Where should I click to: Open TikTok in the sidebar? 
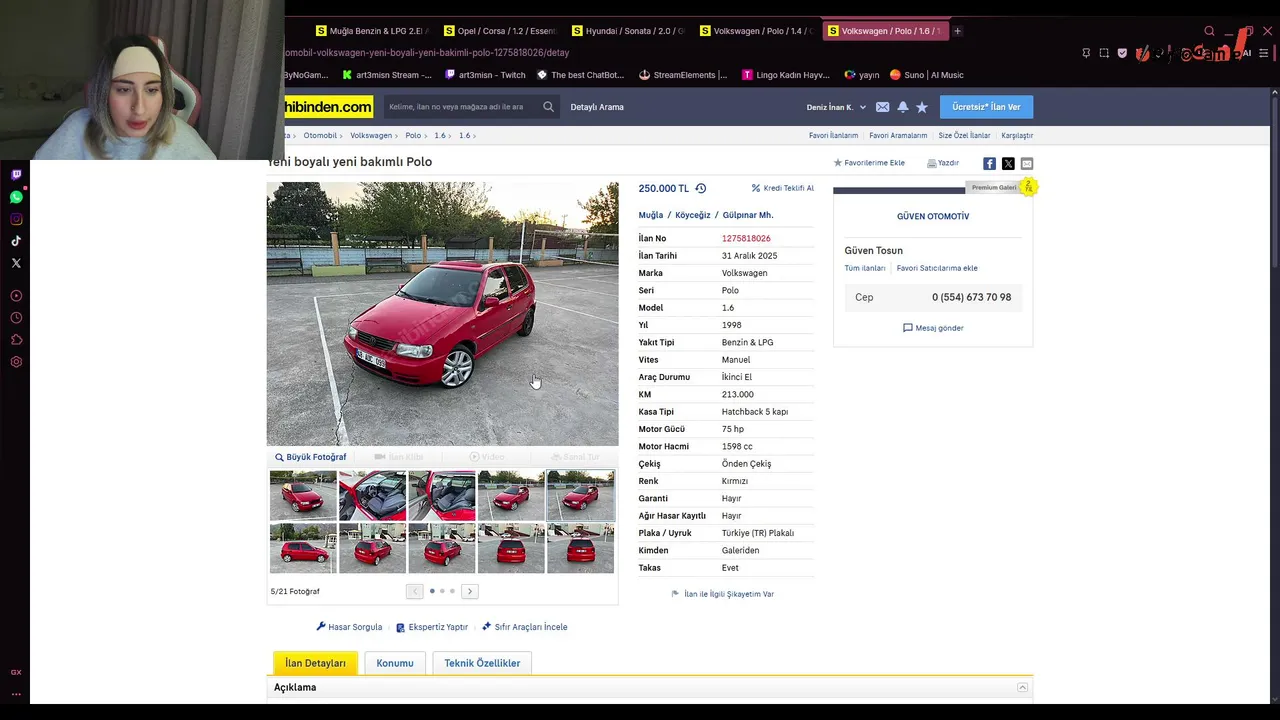coord(16,241)
